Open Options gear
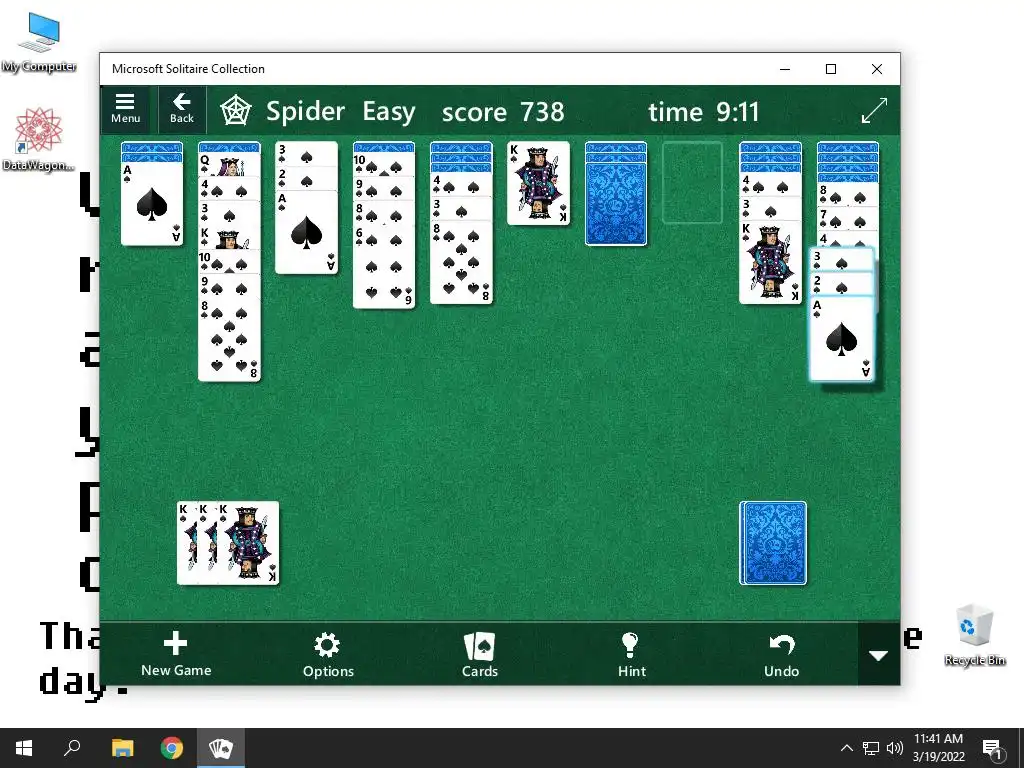The image size is (1024, 768). [328, 654]
